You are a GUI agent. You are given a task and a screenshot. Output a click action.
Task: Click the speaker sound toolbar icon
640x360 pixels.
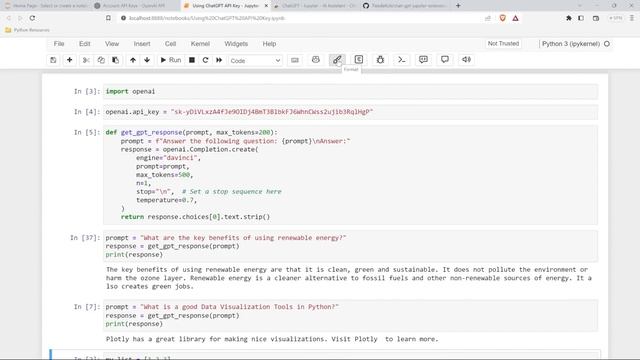pyautogui.click(x=466, y=60)
